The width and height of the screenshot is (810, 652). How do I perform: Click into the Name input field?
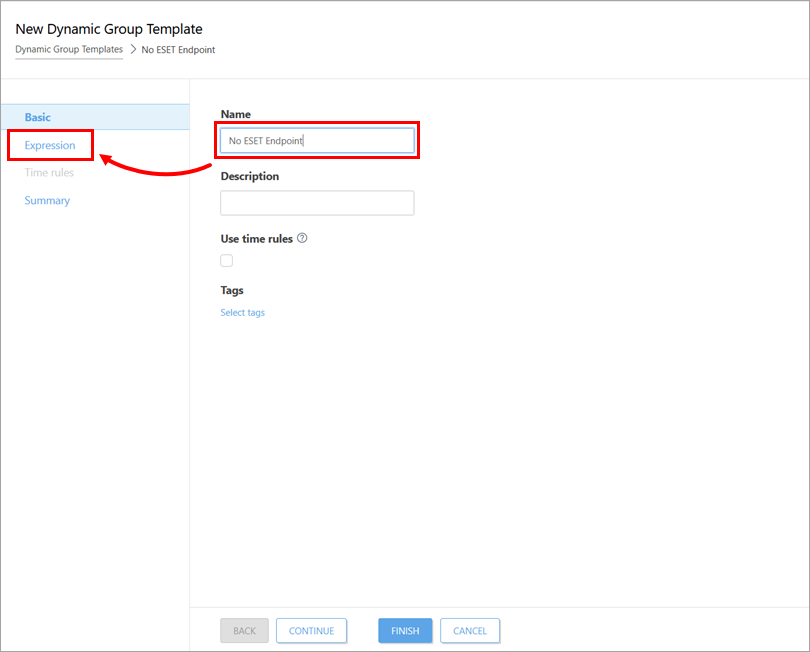pos(317,141)
